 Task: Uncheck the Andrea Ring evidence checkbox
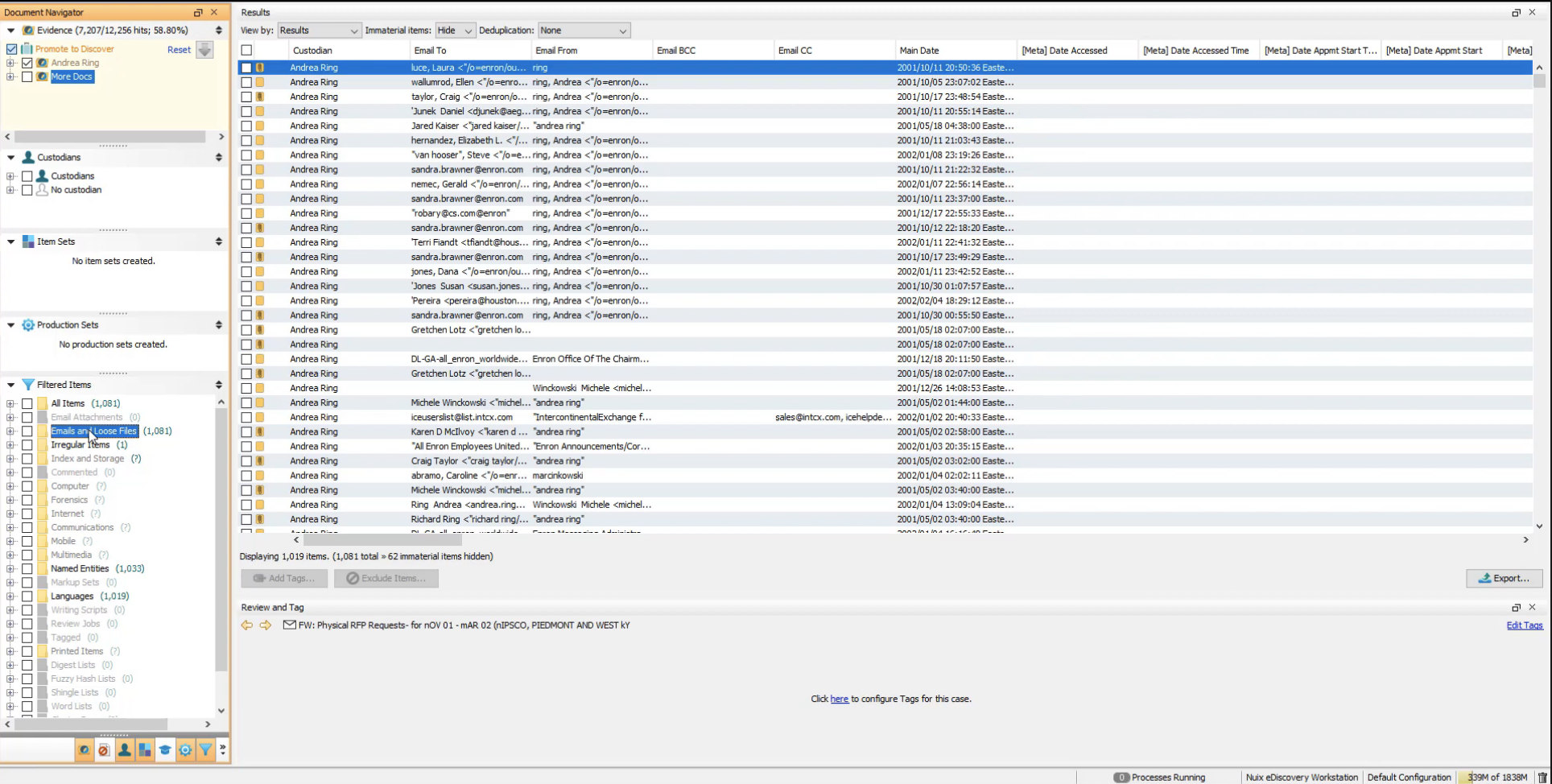tap(27, 63)
